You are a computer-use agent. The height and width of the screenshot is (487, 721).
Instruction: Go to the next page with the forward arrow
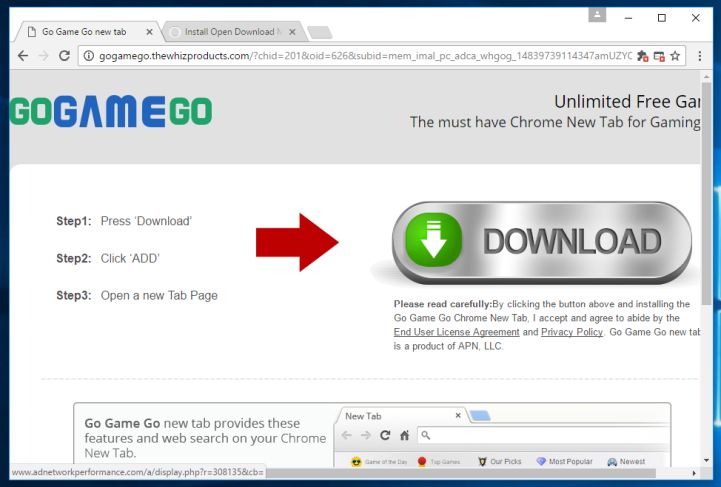click(44, 56)
